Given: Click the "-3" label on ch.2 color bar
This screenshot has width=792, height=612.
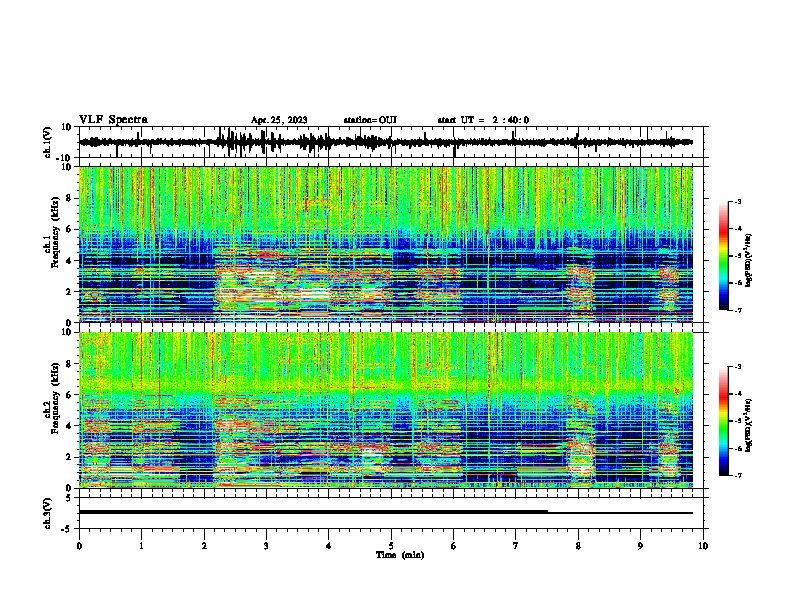Looking at the screenshot, I should point(737,367).
